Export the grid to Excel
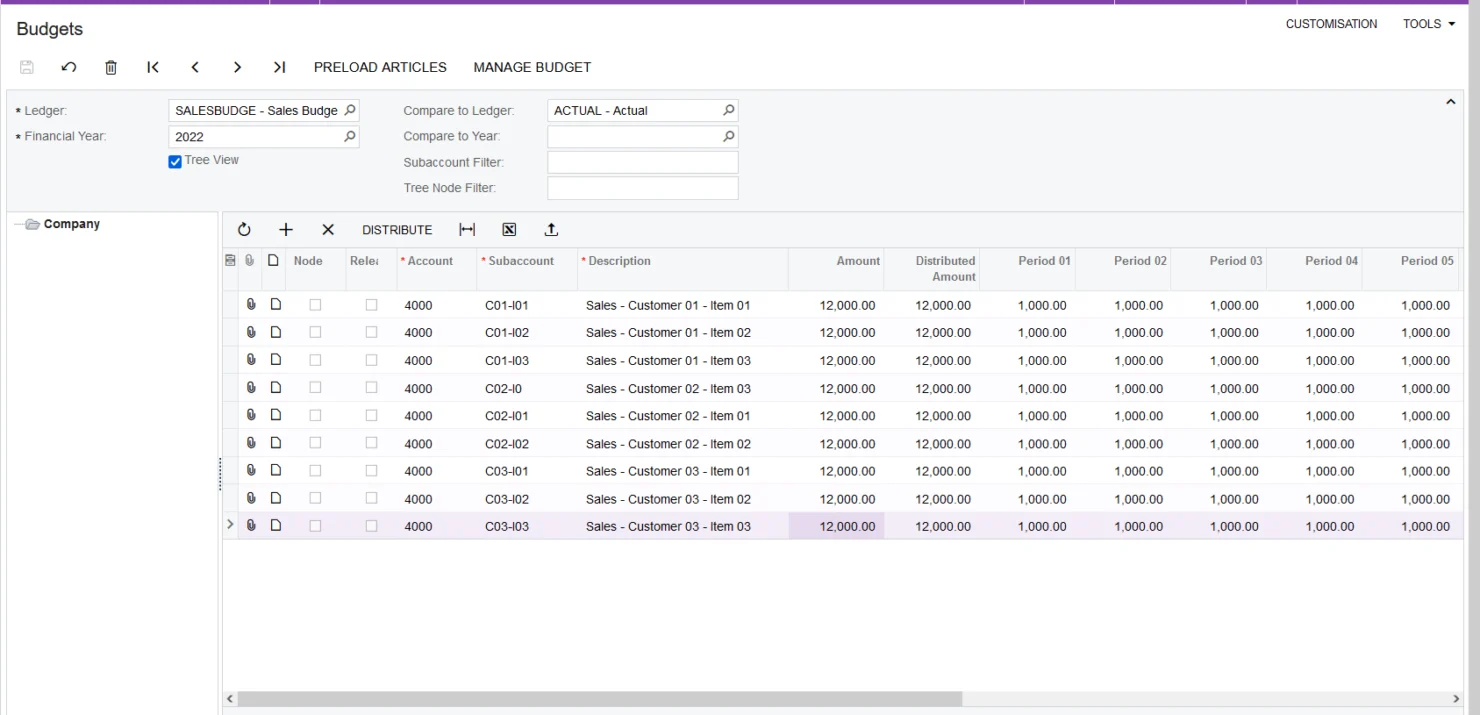The width and height of the screenshot is (1480, 715). click(x=509, y=229)
